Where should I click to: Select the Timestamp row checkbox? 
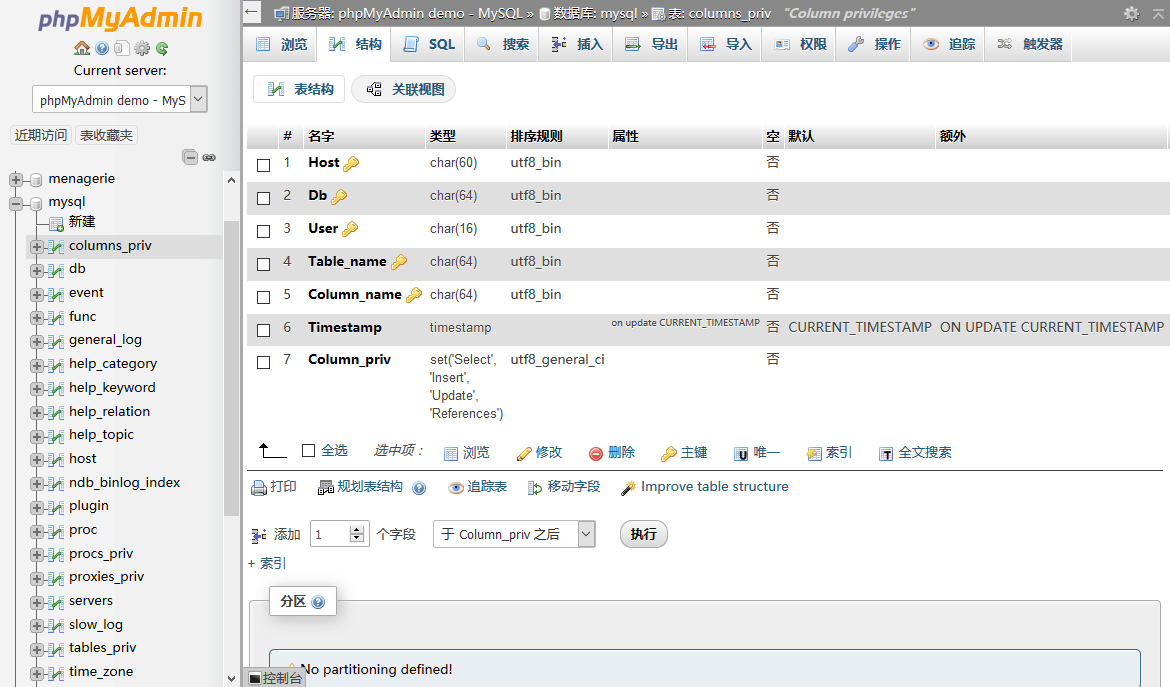264,330
